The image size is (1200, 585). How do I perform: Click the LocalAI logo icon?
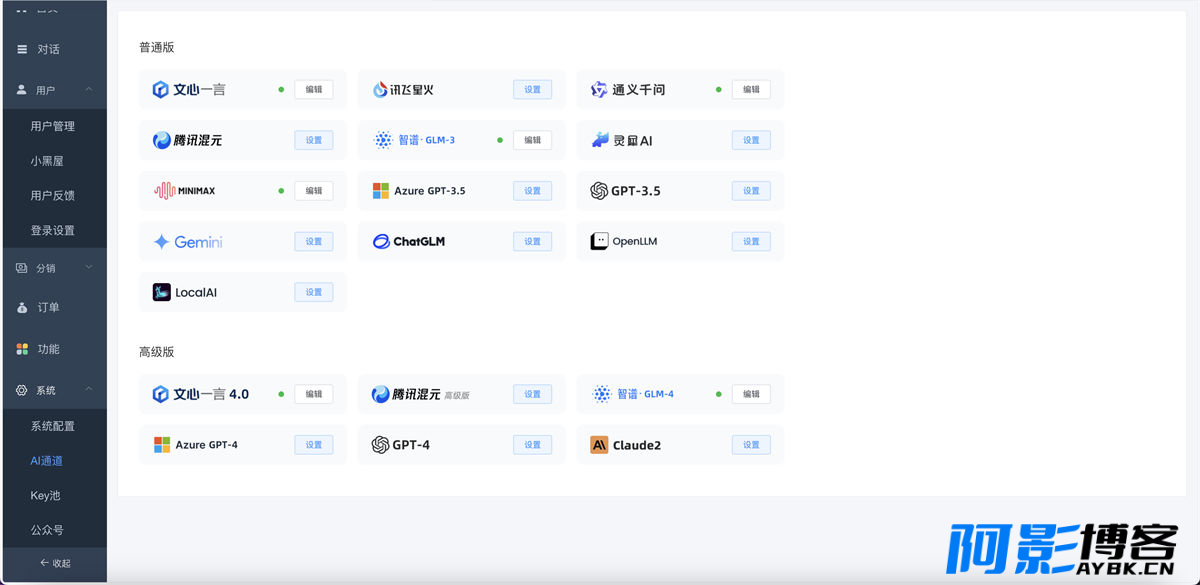(x=162, y=293)
